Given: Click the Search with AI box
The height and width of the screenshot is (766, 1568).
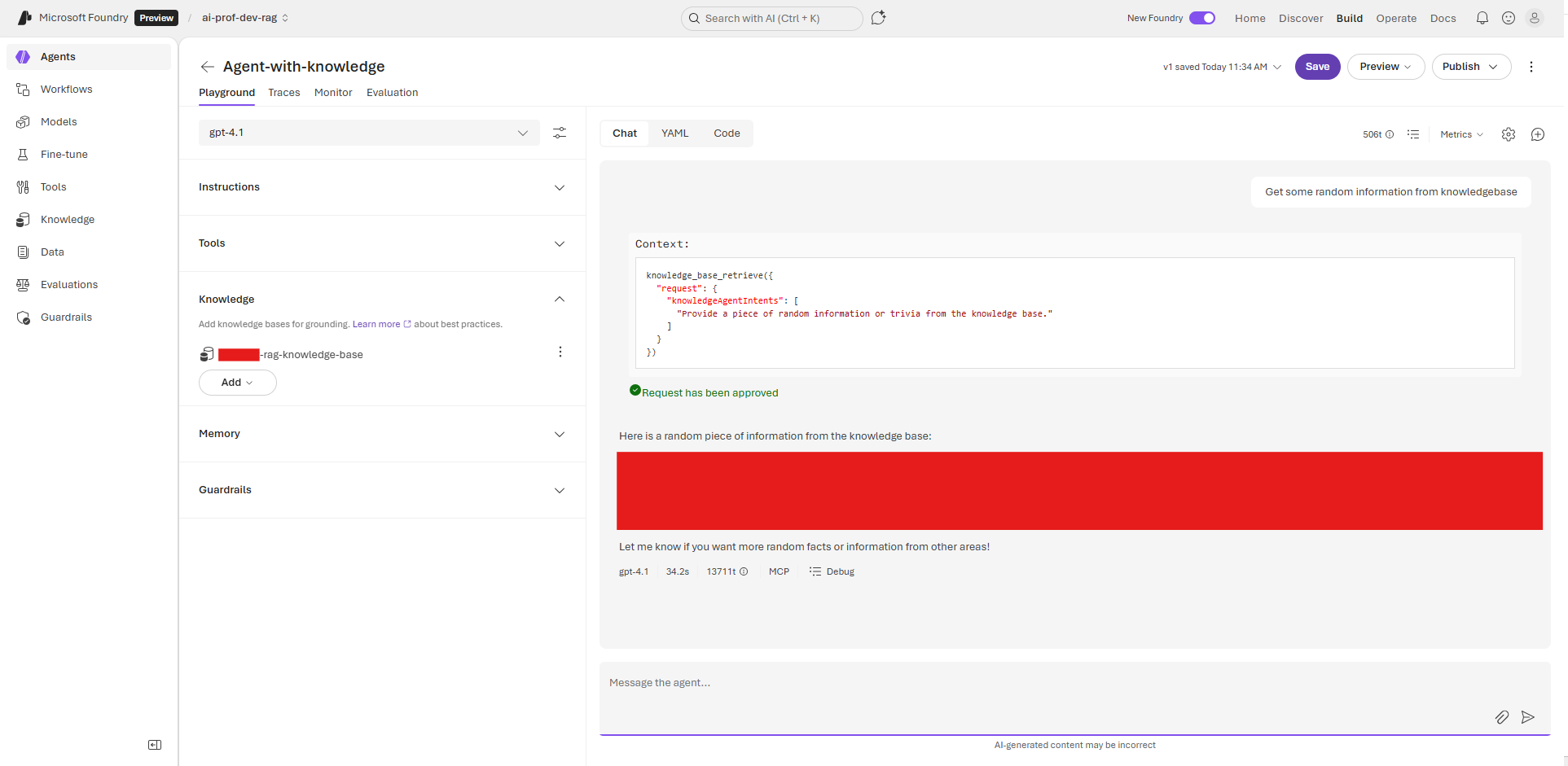Looking at the screenshot, I should (x=771, y=18).
